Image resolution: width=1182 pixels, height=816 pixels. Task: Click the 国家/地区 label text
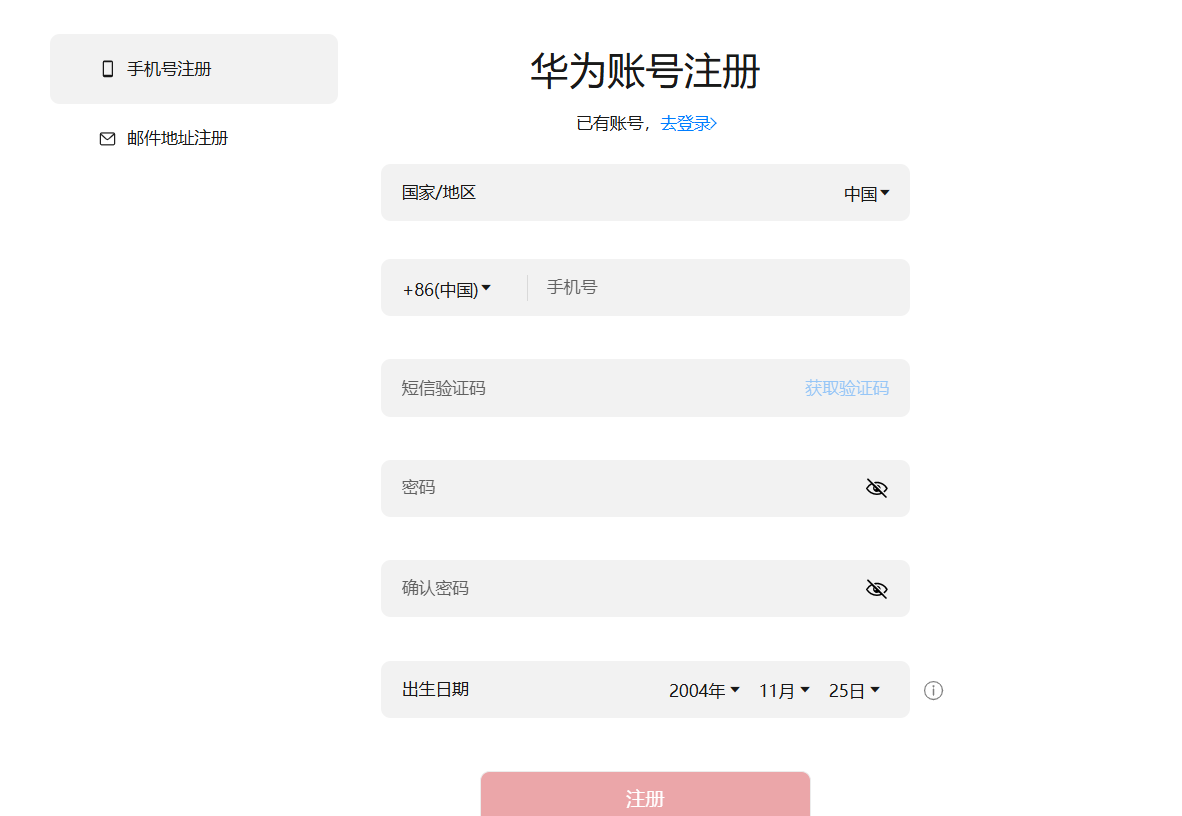pos(439,192)
